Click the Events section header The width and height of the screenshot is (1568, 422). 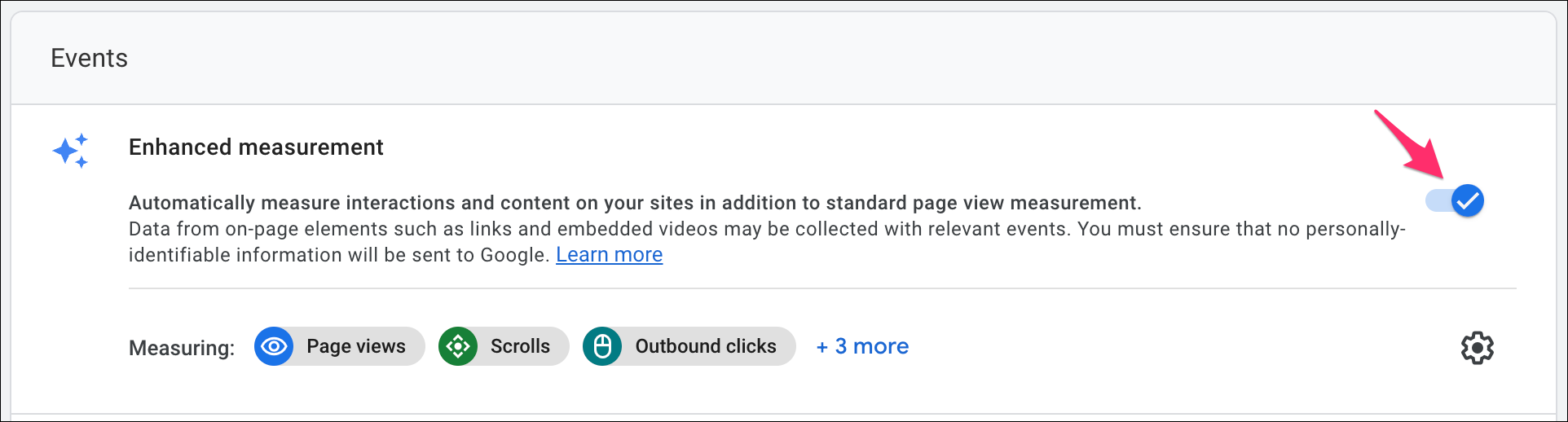pyautogui.click(x=89, y=58)
